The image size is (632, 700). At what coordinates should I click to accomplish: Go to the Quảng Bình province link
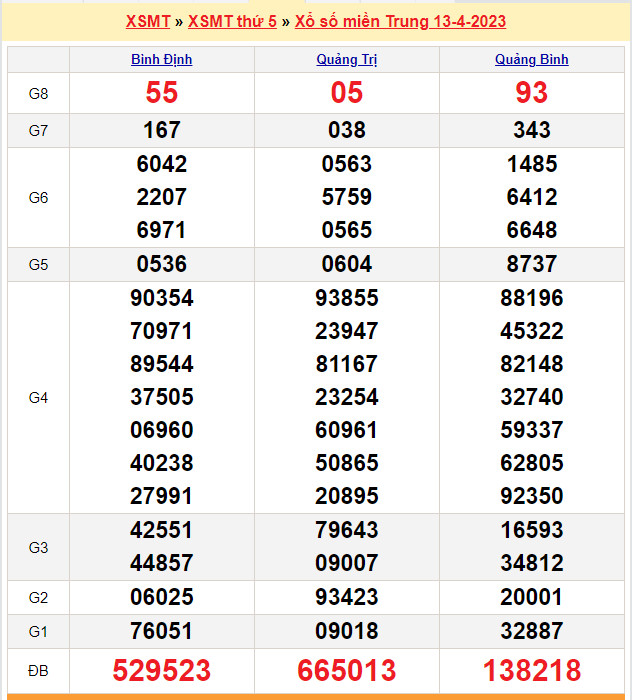coord(532,59)
